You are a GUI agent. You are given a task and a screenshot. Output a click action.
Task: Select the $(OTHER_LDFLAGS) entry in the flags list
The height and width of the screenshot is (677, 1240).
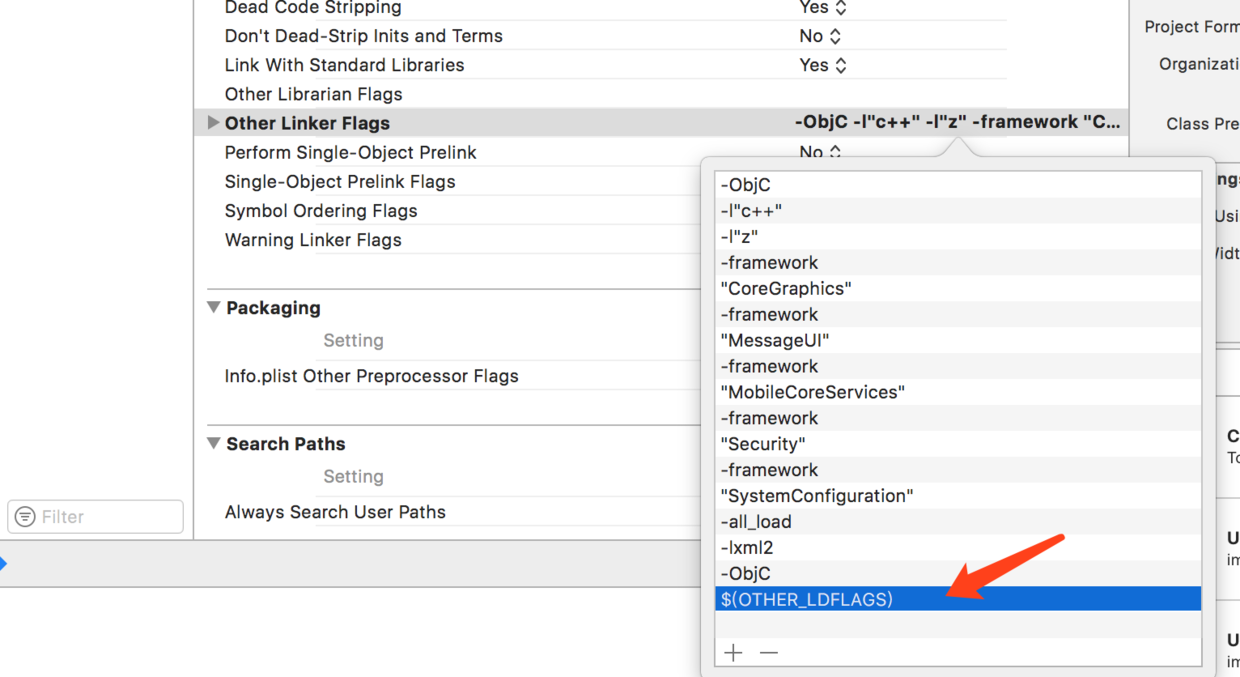959,599
